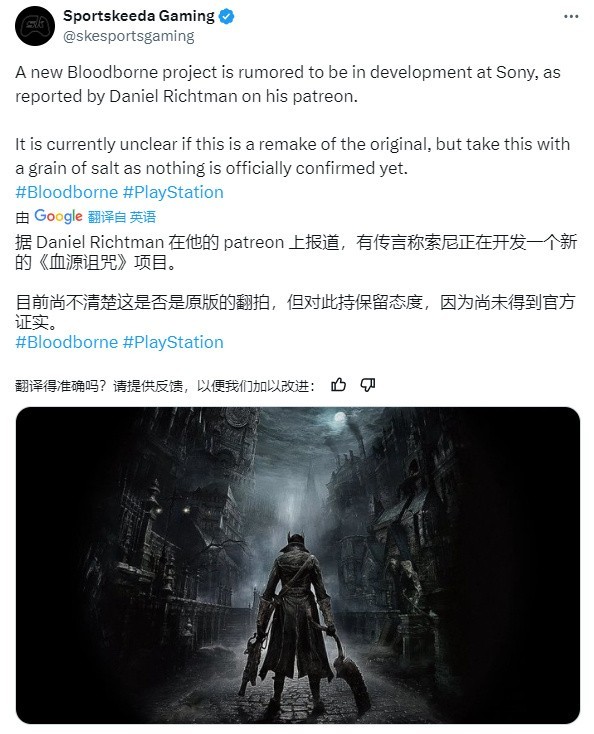The image size is (594, 734).
Task: Open the @skesportsgaming handle
Action: point(129,36)
